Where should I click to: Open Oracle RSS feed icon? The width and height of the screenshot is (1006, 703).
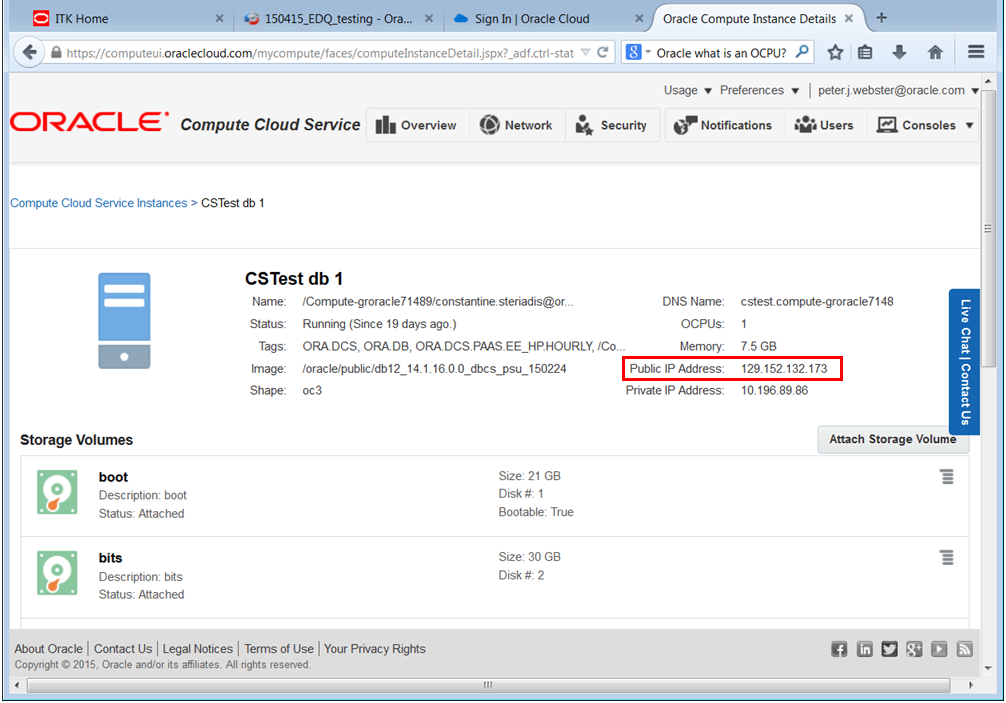pyautogui.click(x=964, y=649)
